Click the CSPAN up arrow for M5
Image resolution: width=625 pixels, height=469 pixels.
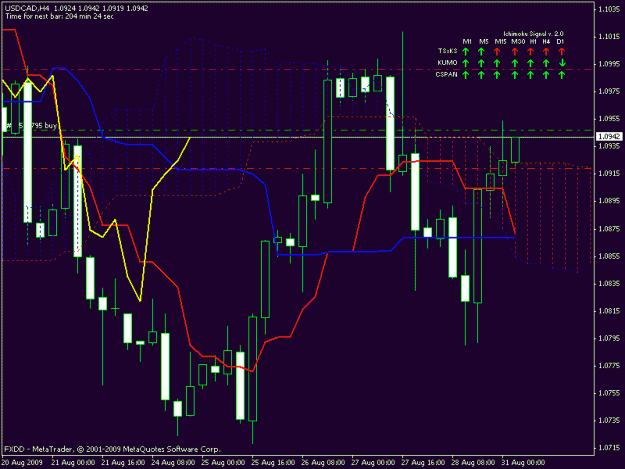481,75
